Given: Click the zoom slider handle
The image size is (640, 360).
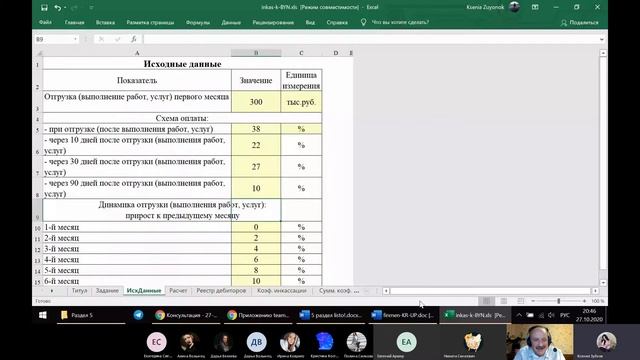Looking at the screenshot, I should pos(559,301).
